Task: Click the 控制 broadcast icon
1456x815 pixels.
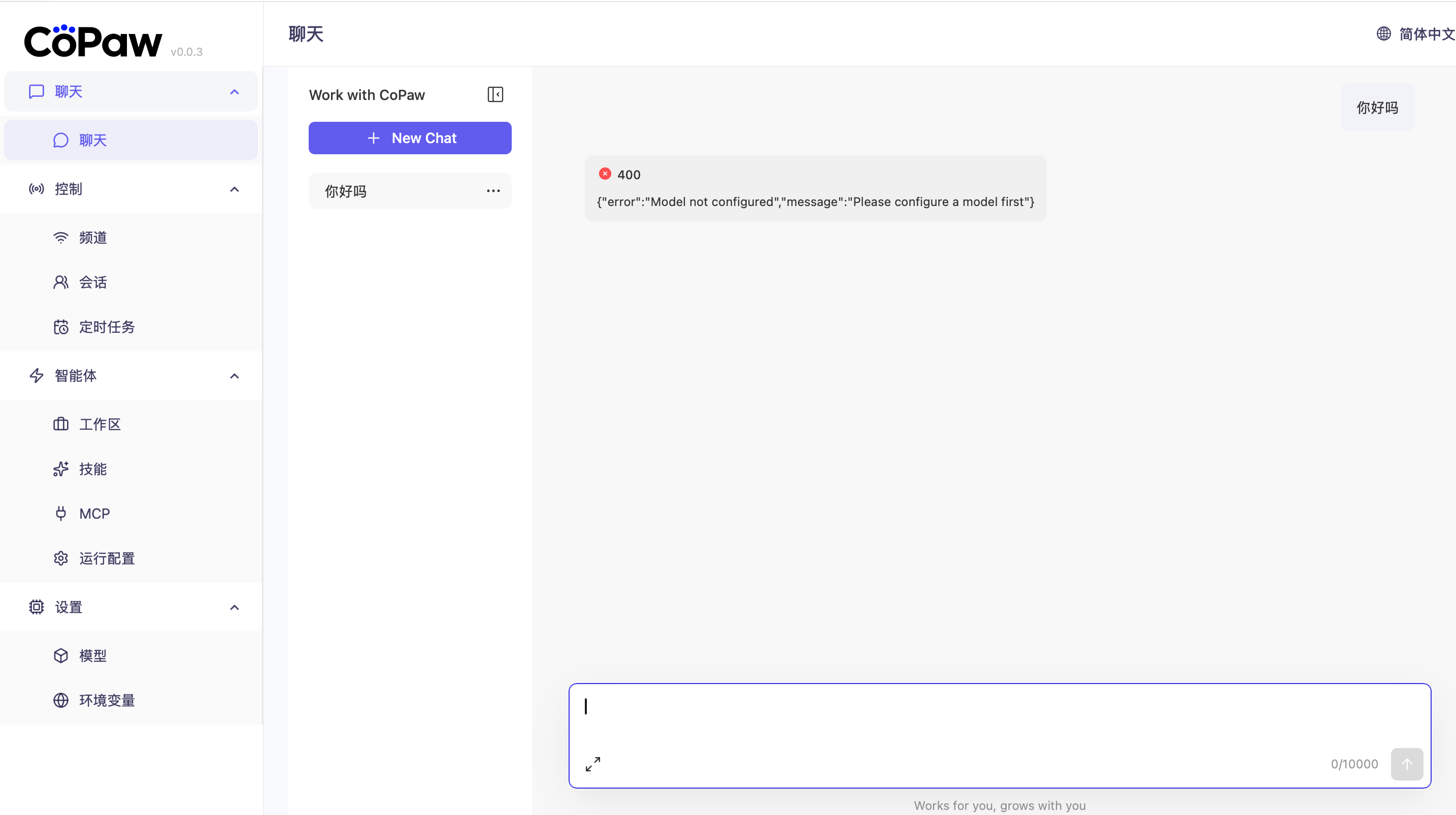Action: (36, 189)
